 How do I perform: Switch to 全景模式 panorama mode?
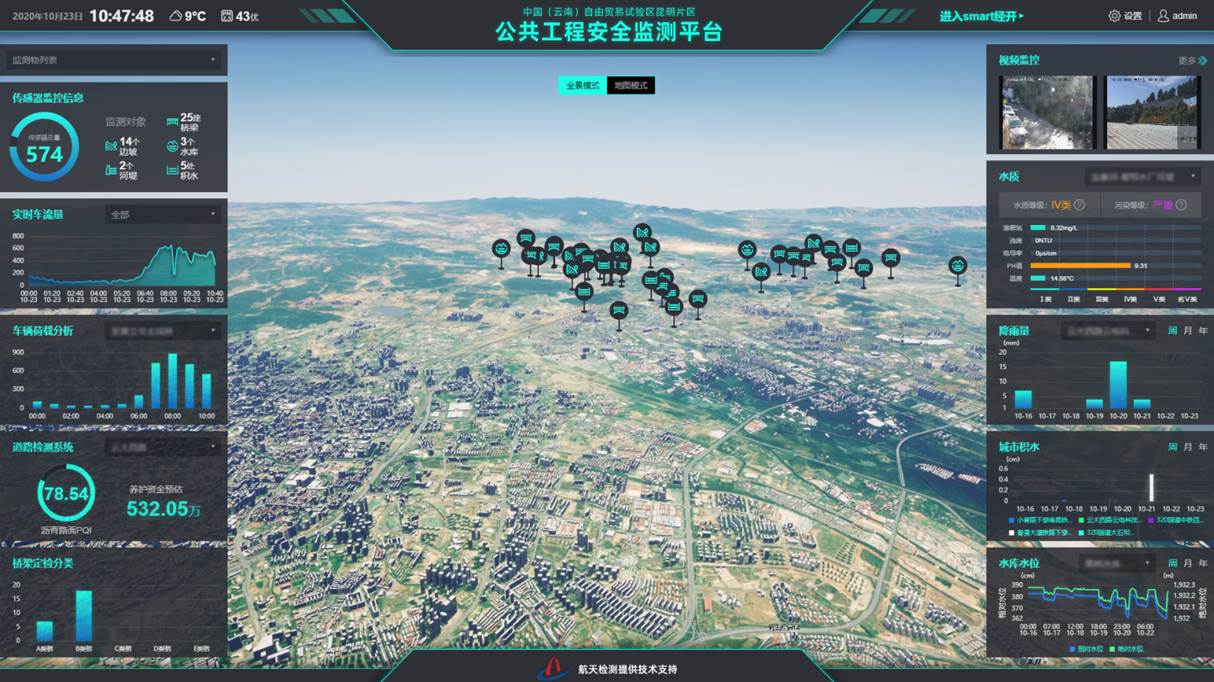(x=582, y=86)
